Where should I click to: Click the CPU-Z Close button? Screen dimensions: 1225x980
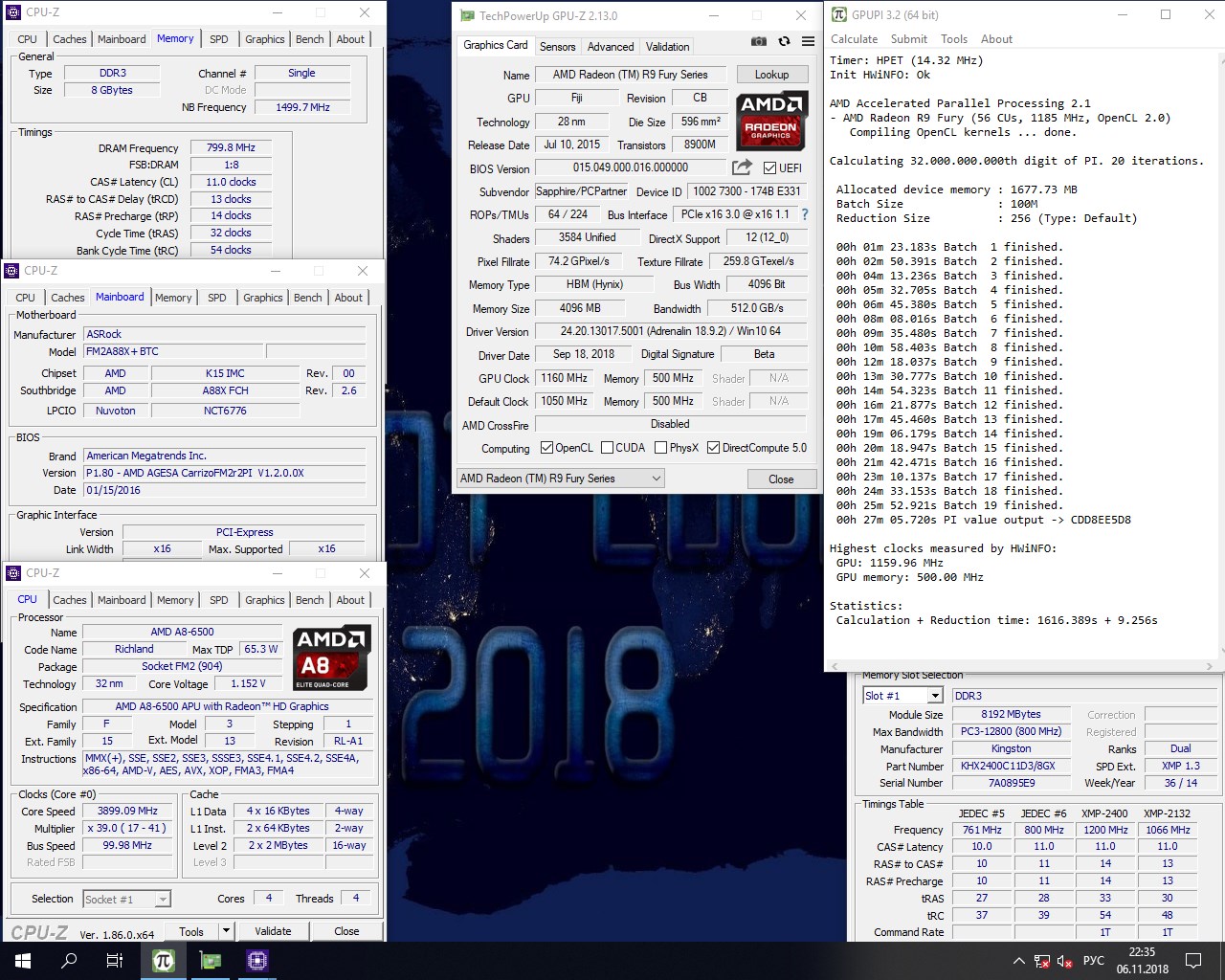(x=346, y=931)
